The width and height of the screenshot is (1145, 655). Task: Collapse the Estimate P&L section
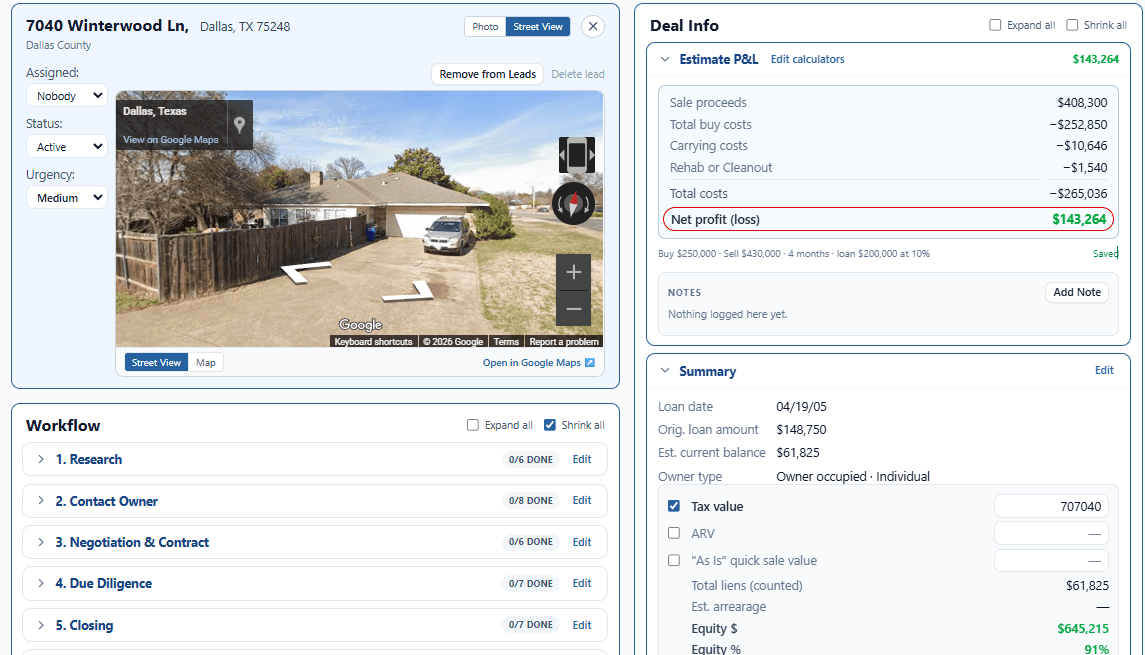[x=665, y=59]
